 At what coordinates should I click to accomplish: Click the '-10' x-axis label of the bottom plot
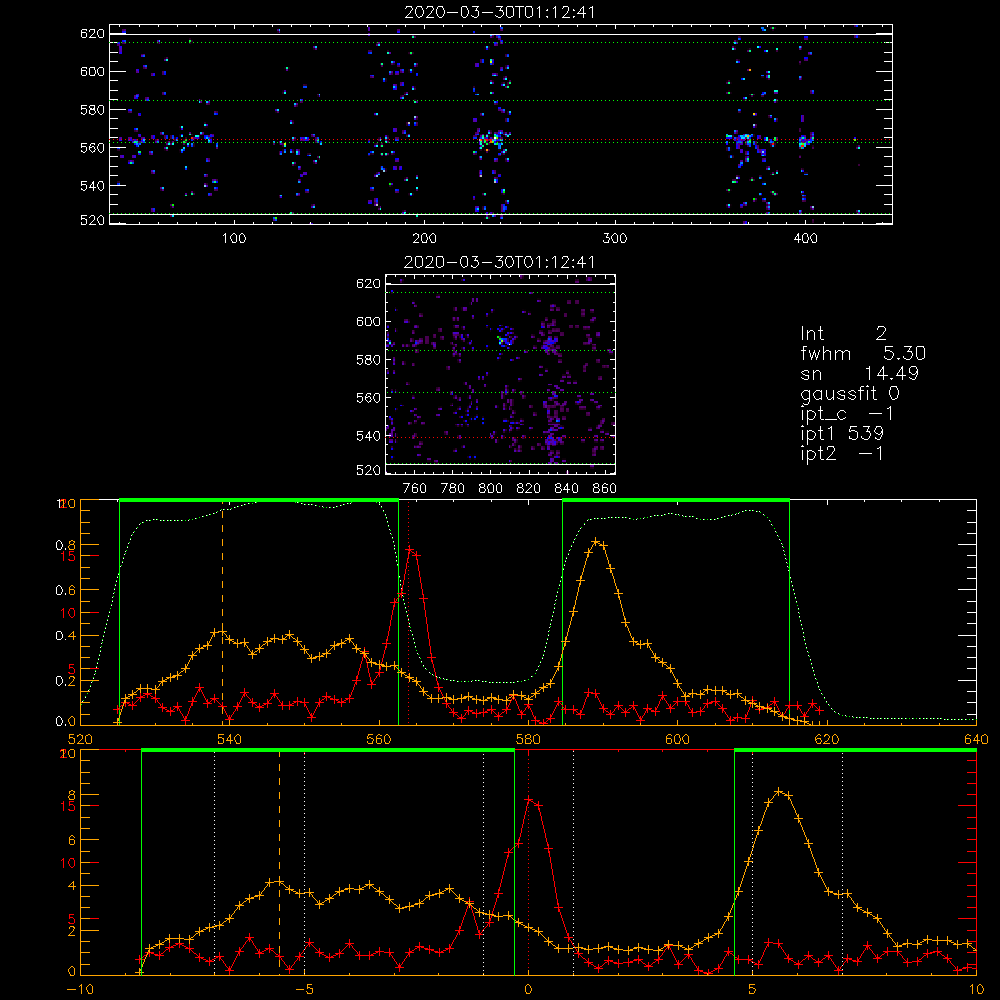pyautogui.click(x=80, y=989)
